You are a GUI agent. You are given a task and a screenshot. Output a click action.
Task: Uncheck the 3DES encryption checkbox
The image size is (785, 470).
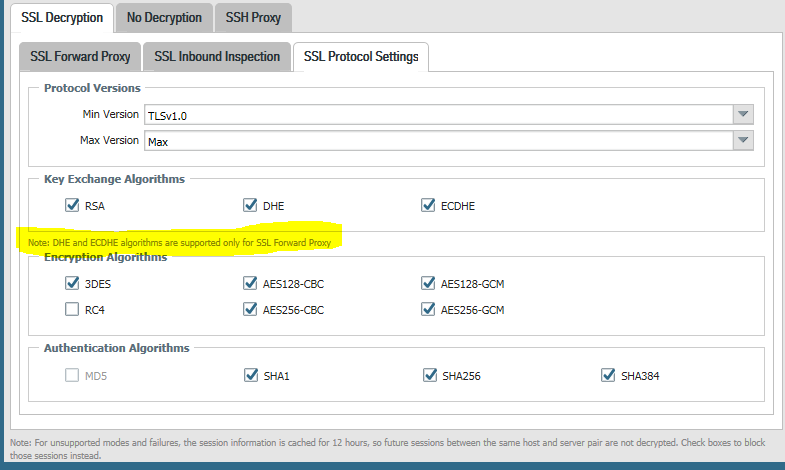pos(72,283)
